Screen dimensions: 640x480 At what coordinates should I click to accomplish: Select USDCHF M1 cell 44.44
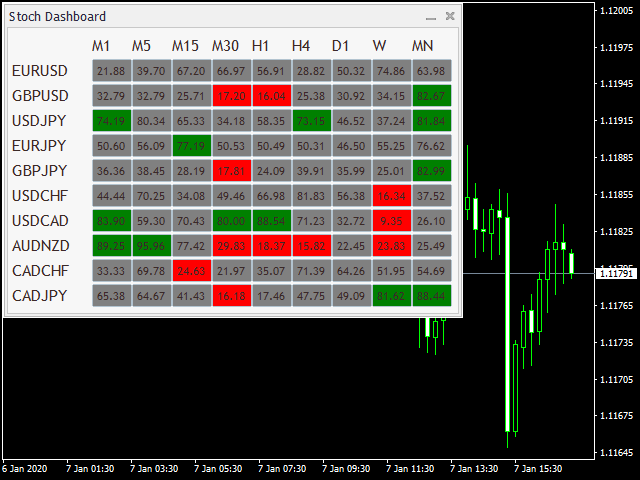tap(111, 196)
